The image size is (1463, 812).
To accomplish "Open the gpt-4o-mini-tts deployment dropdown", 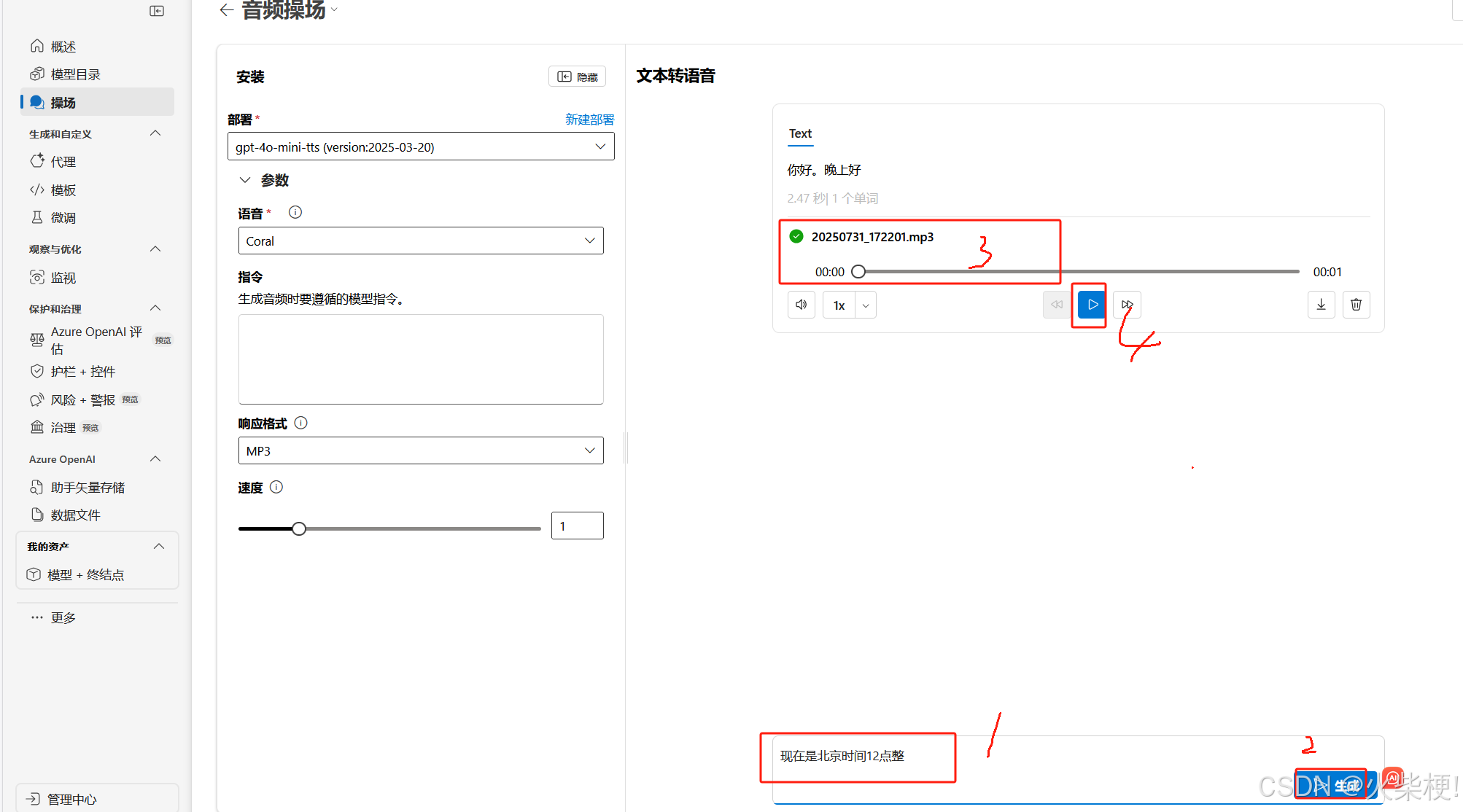I will click(x=421, y=147).
